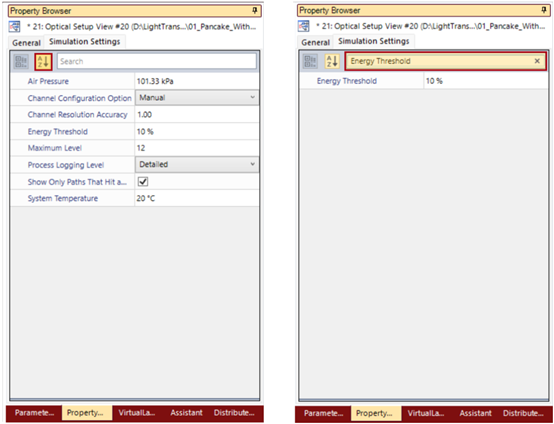Click Optical Setup View document icon on left
This screenshot has width=554, height=424.
tap(15, 26)
